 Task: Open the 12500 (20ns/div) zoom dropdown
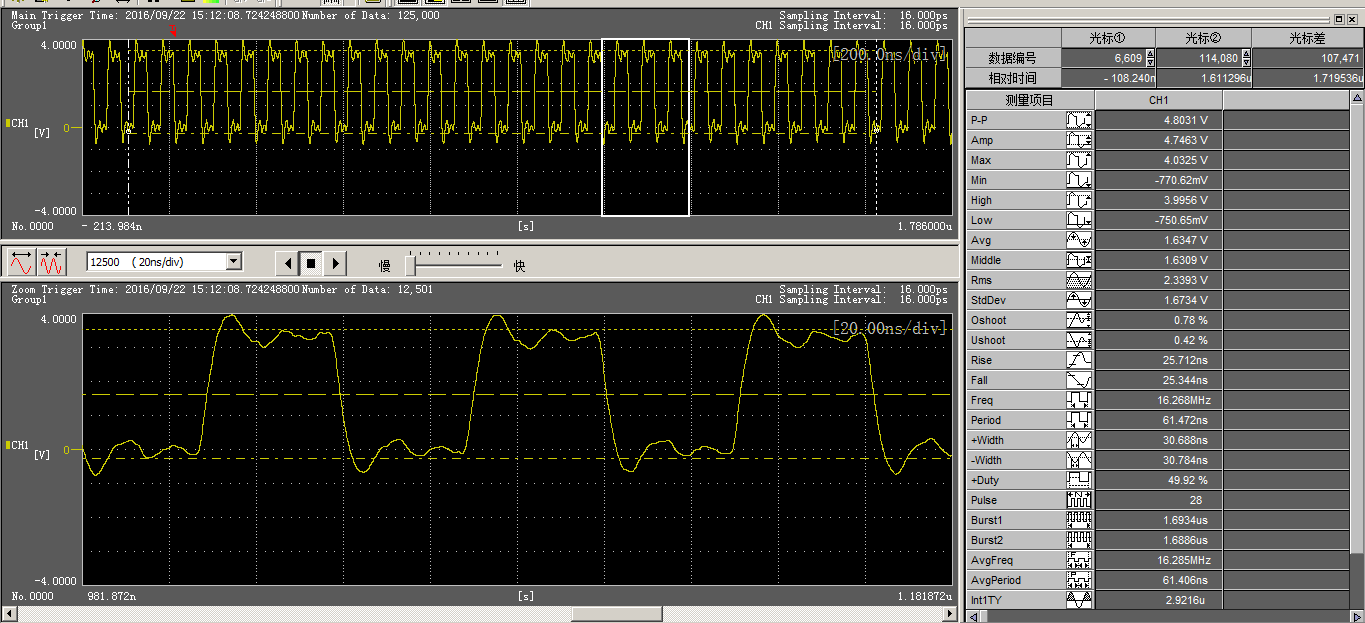click(x=234, y=262)
